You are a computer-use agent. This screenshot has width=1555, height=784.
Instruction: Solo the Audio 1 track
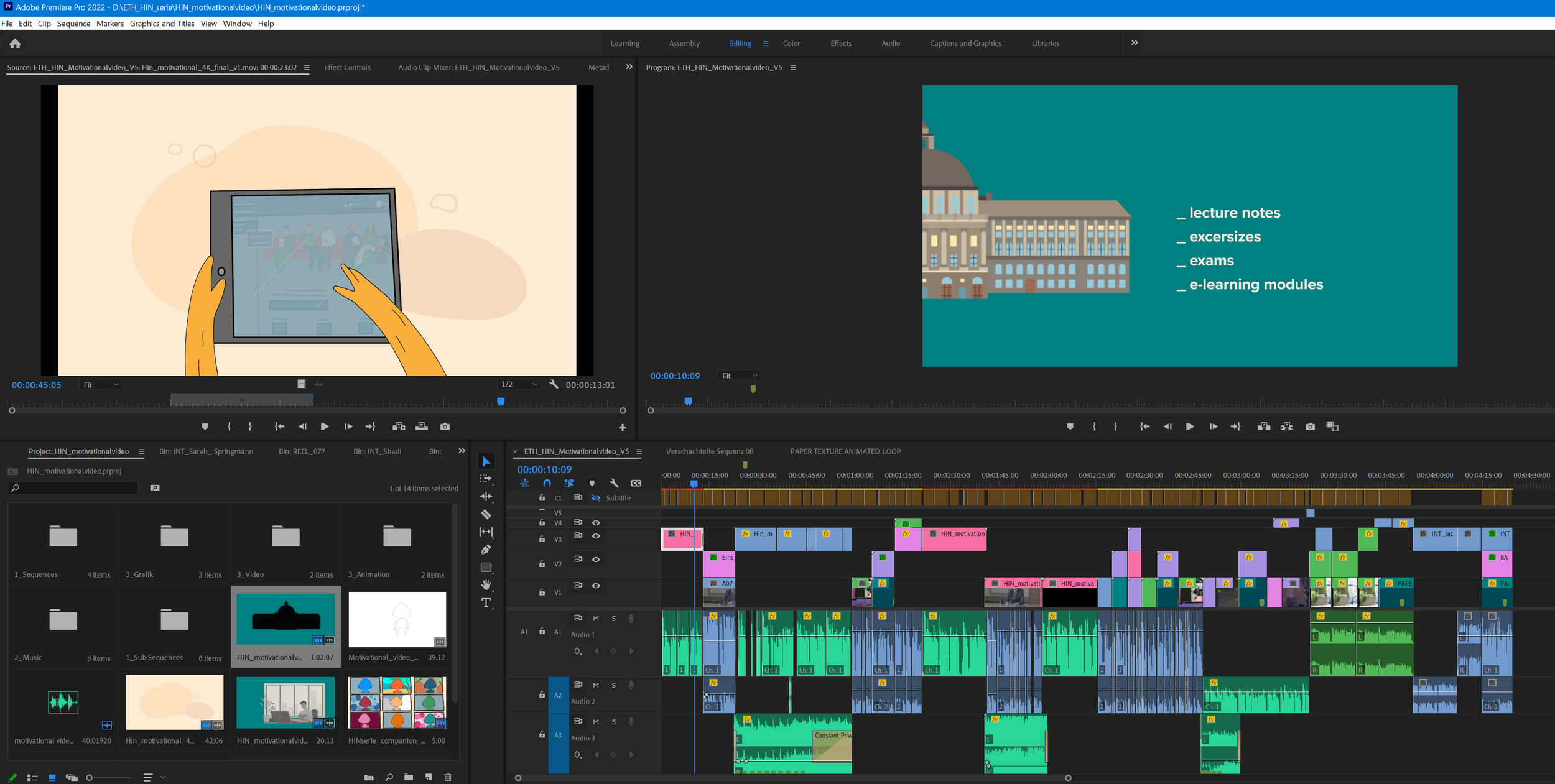click(613, 617)
